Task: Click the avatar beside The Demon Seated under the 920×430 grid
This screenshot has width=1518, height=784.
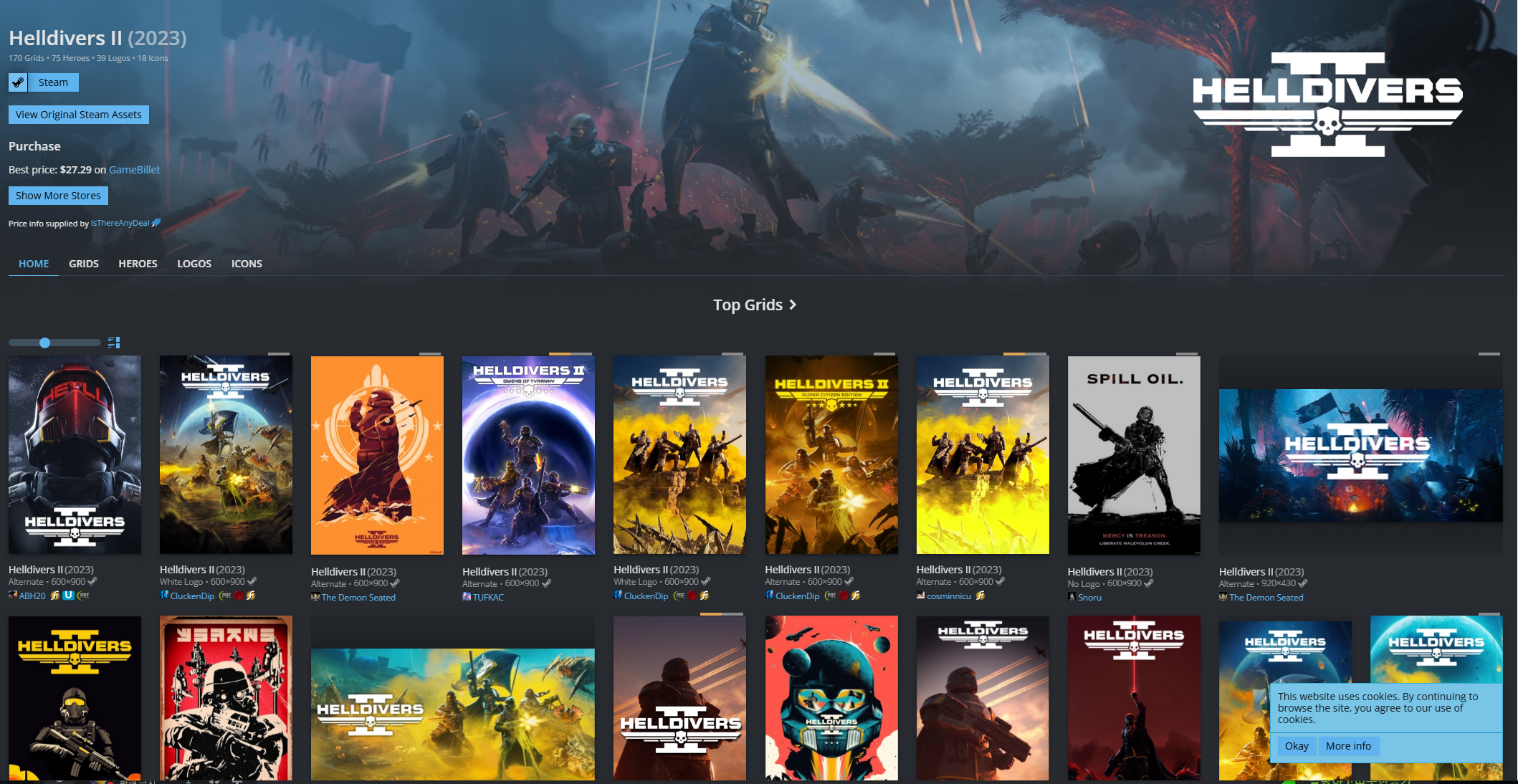Action: [x=1223, y=597]
